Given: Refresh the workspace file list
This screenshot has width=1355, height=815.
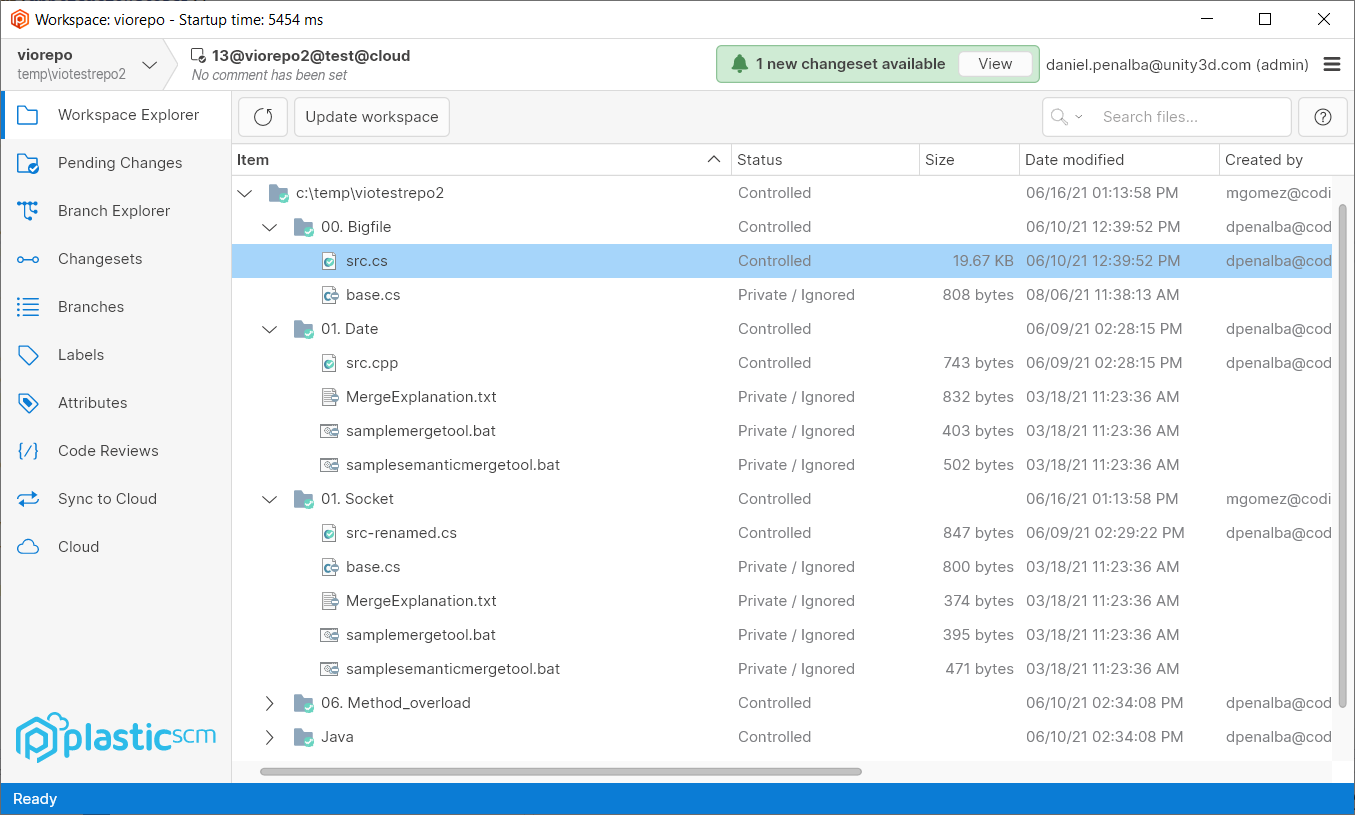Looking at the screenshot, I should click(x=262, y=116).
